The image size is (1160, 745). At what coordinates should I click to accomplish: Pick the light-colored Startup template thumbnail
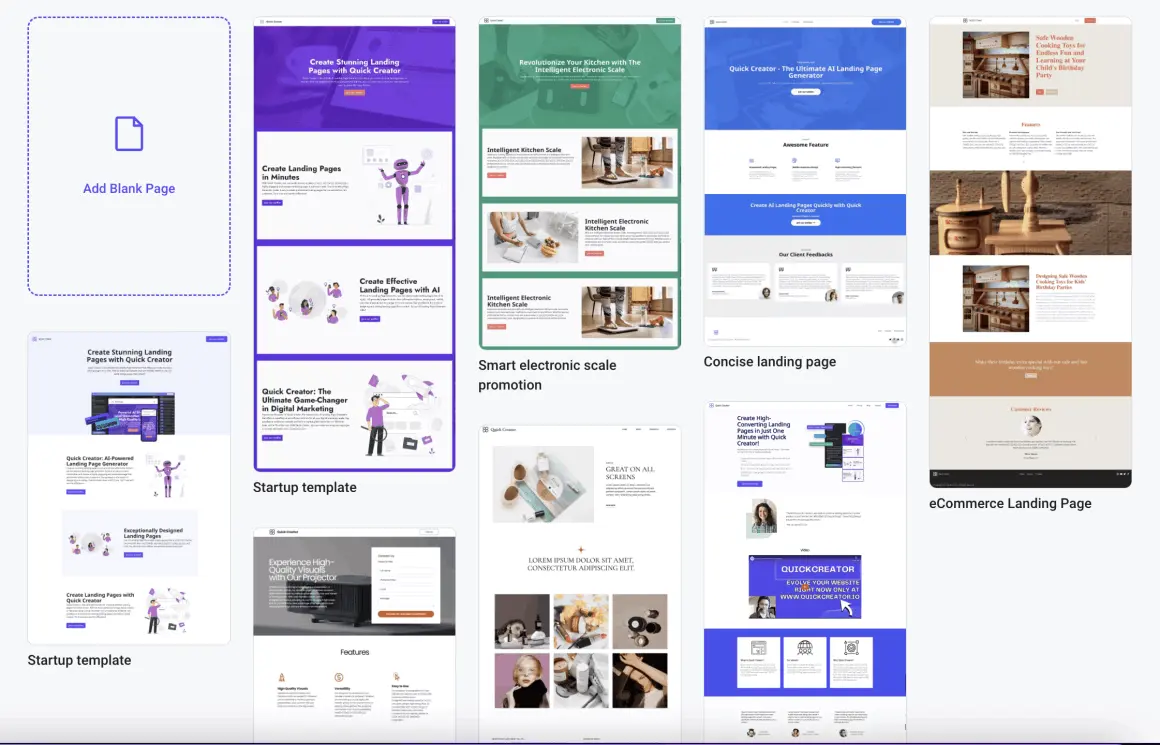pyautogui.click(x=129, y=488)
